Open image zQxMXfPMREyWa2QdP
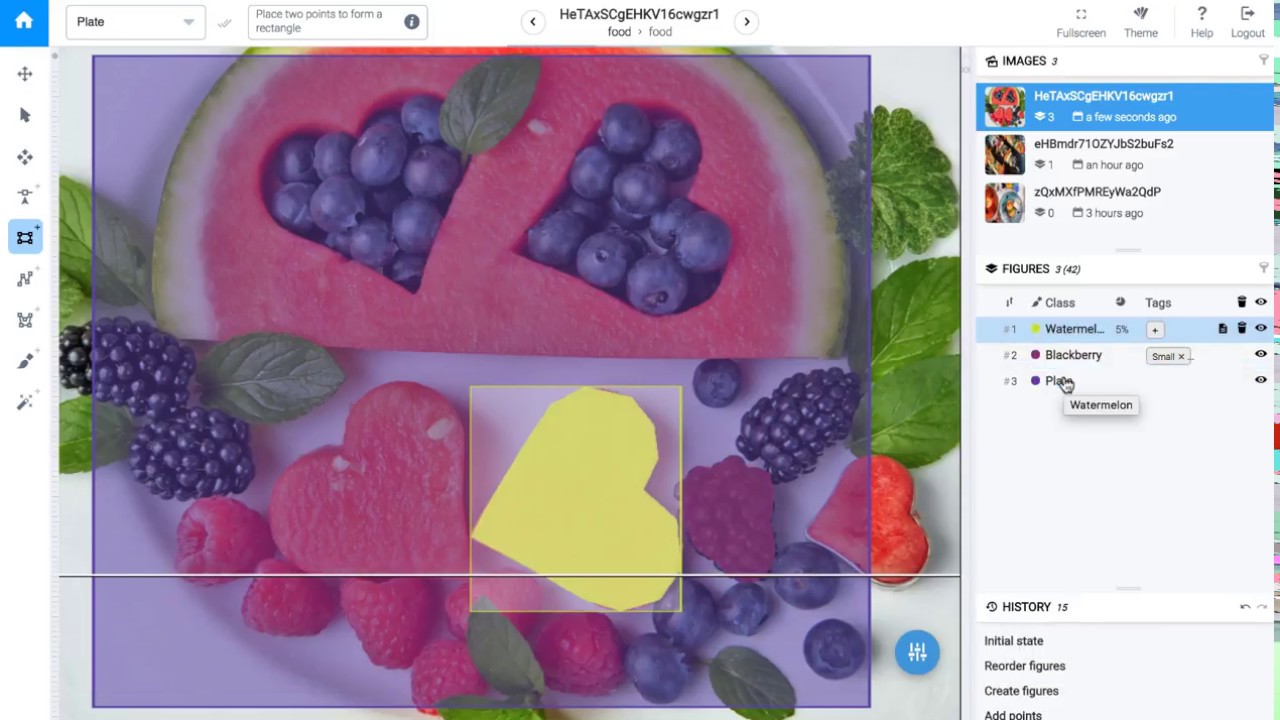Screen dimensions: 1280x720 point(1125,202)
